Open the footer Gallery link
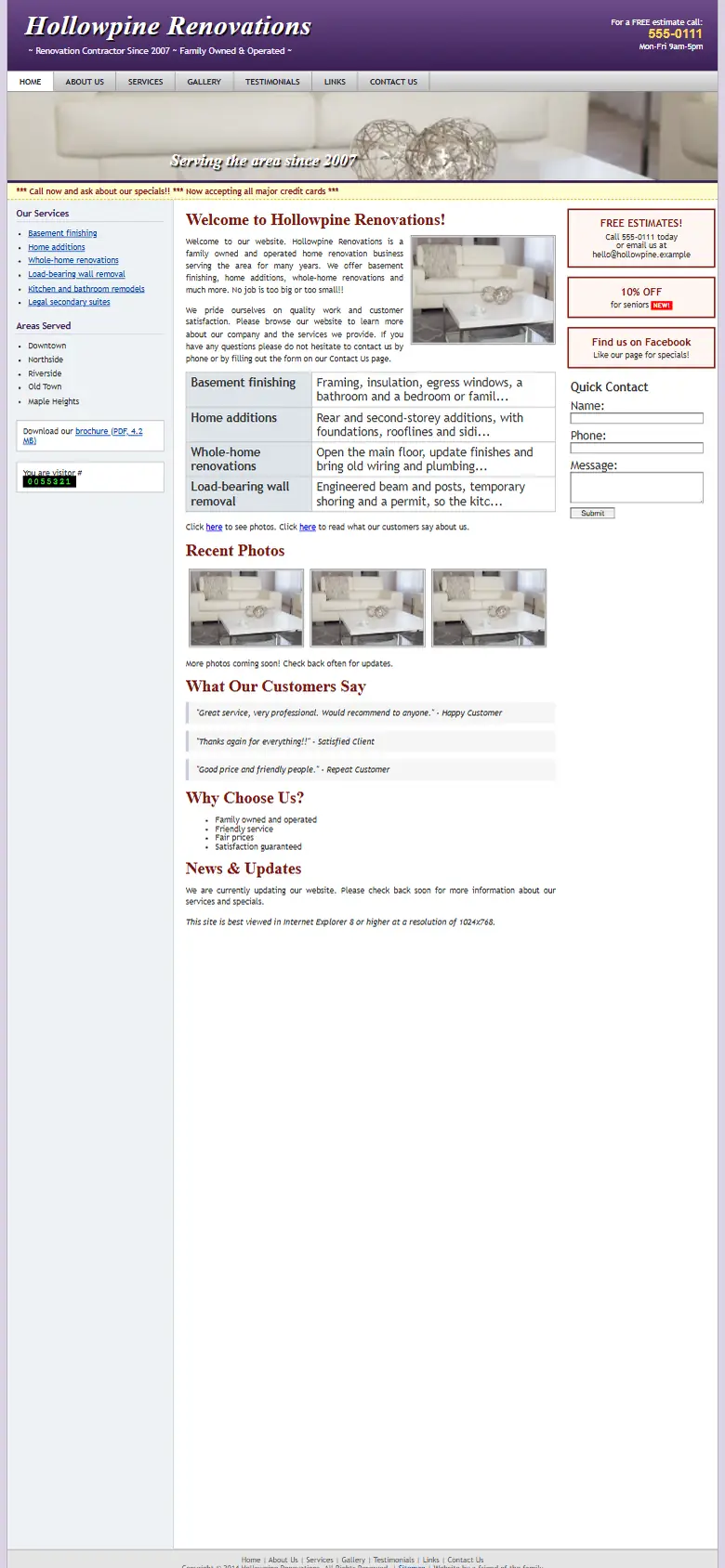 [x=353, y=1560]
